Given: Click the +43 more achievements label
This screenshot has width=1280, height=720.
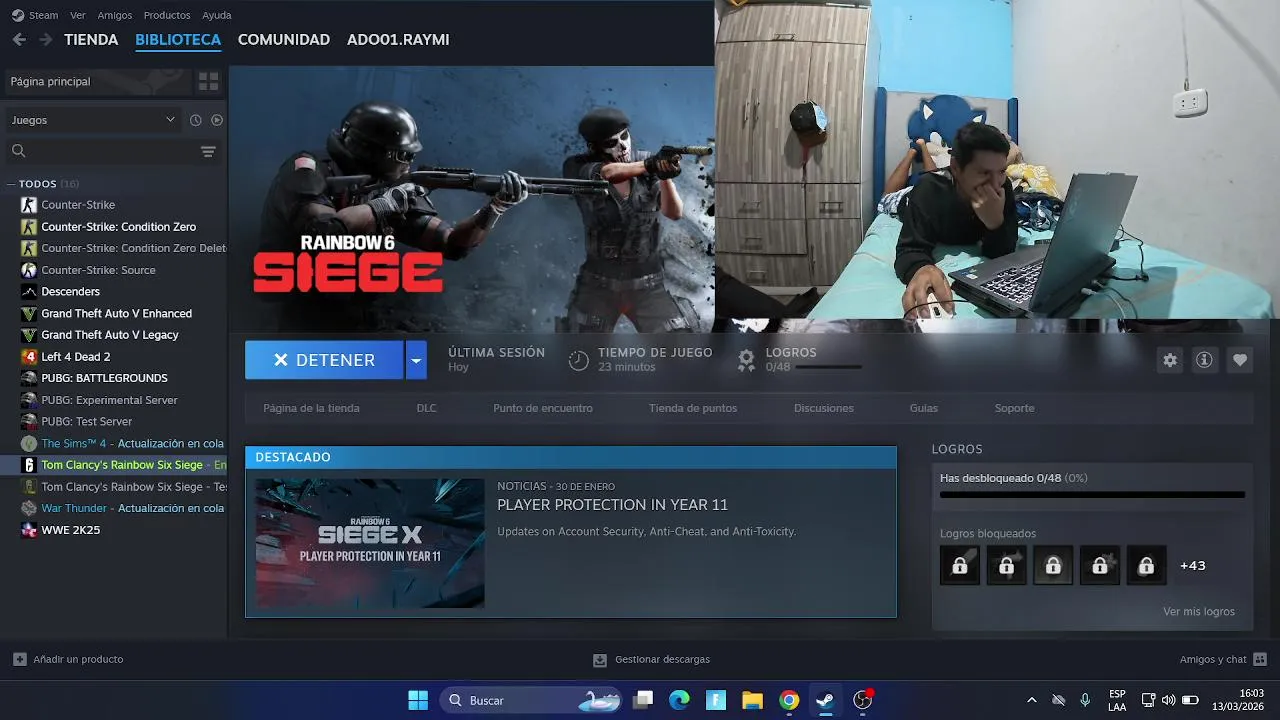Looking at the screenshot, I should 1193,565.
